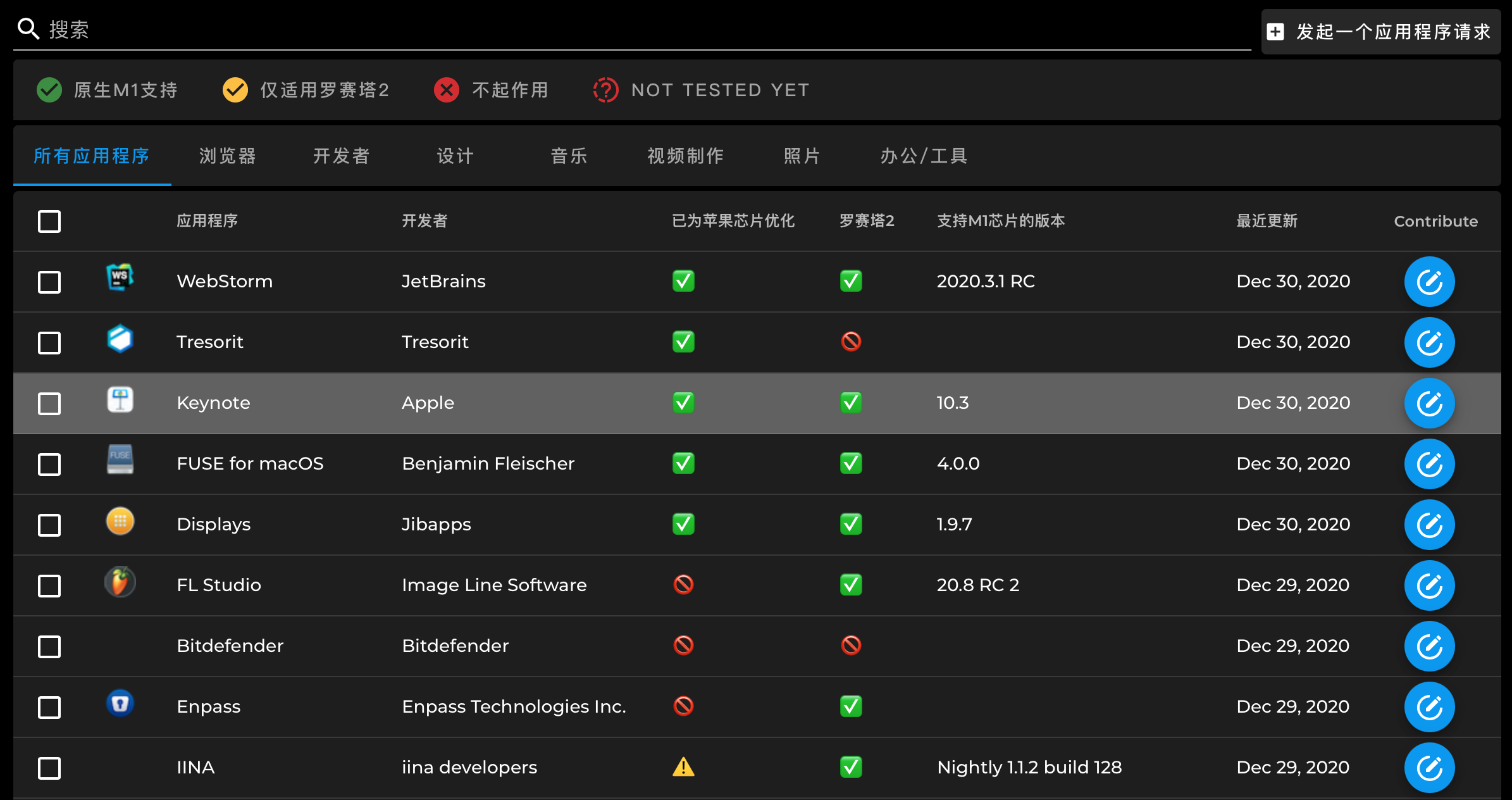
Task: Click the Keynote app icon
Action: (x=120, y=399)
